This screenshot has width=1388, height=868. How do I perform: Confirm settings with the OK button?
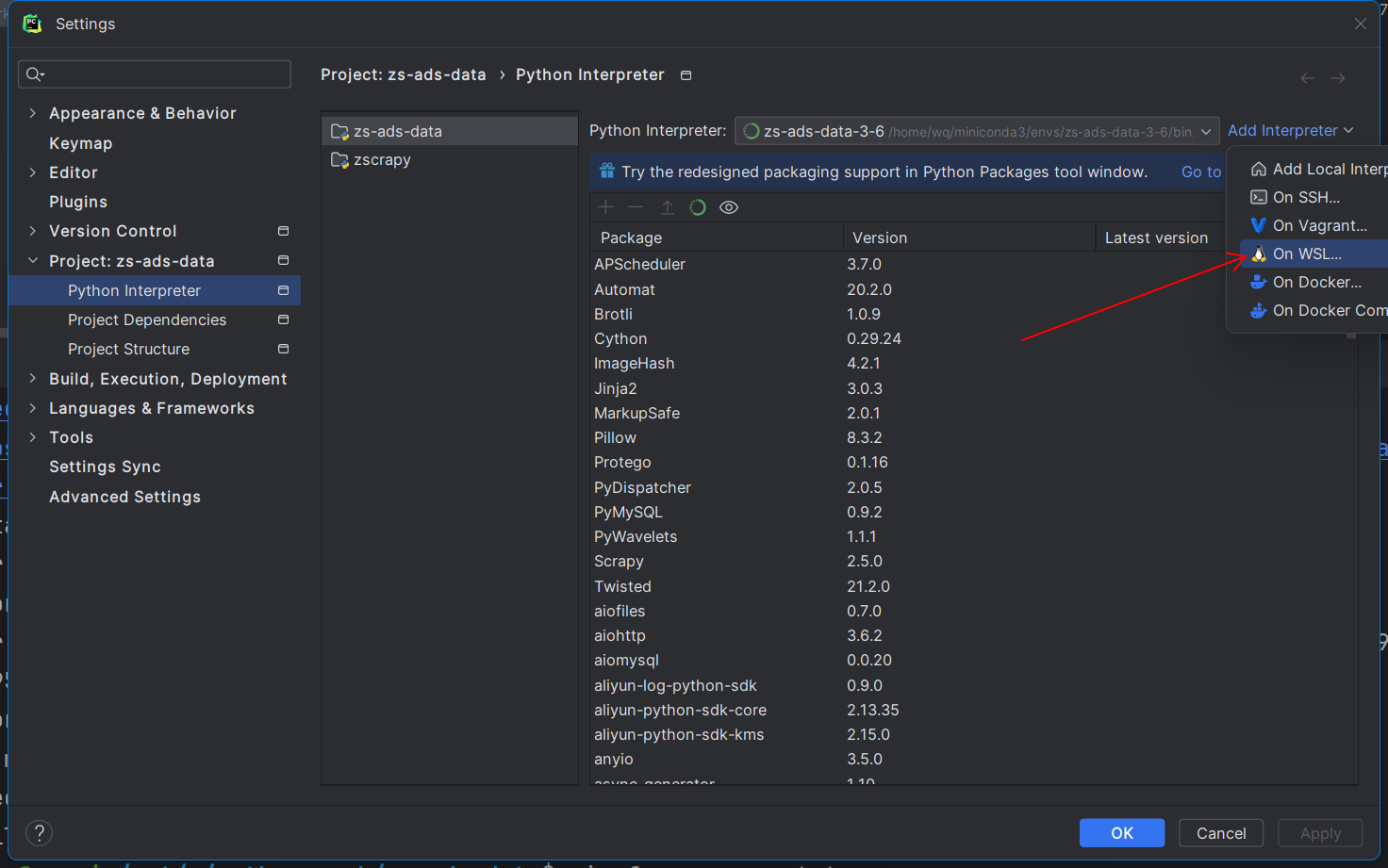[1122, 832]
